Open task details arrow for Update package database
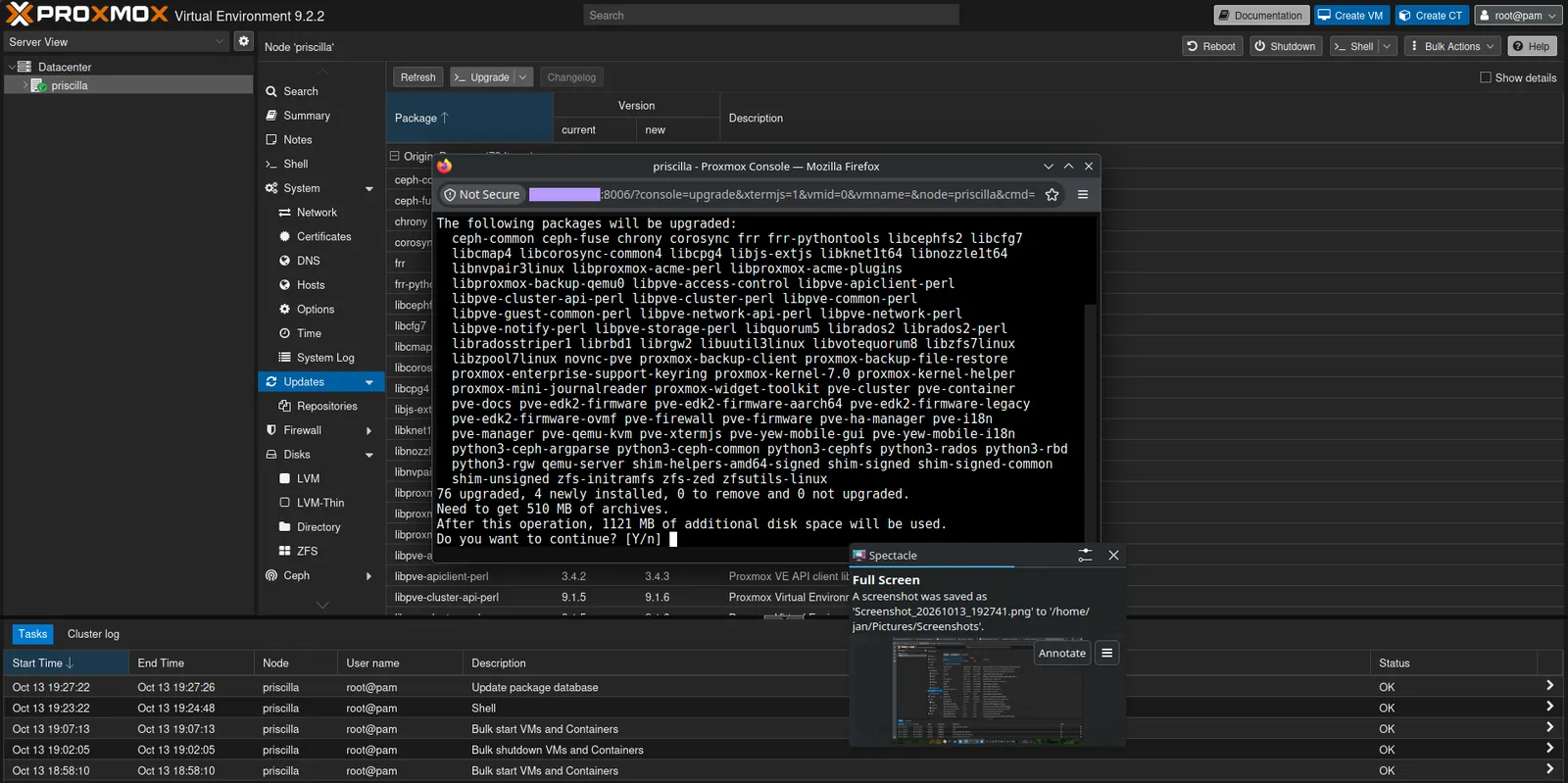 (1549, 686)
